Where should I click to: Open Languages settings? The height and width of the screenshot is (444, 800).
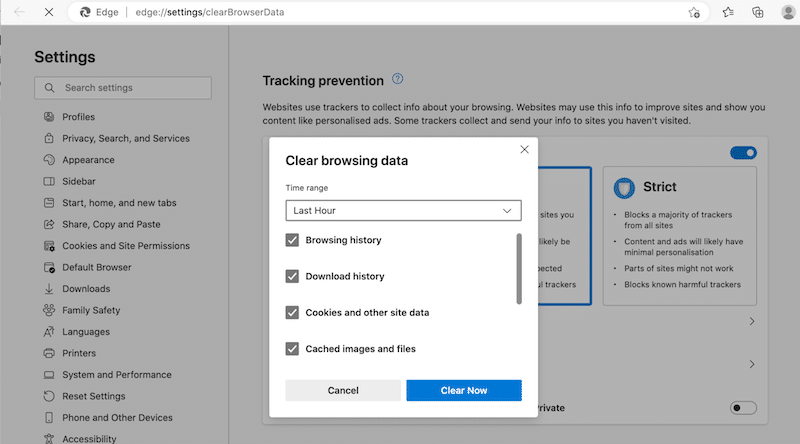click(86, 332)
